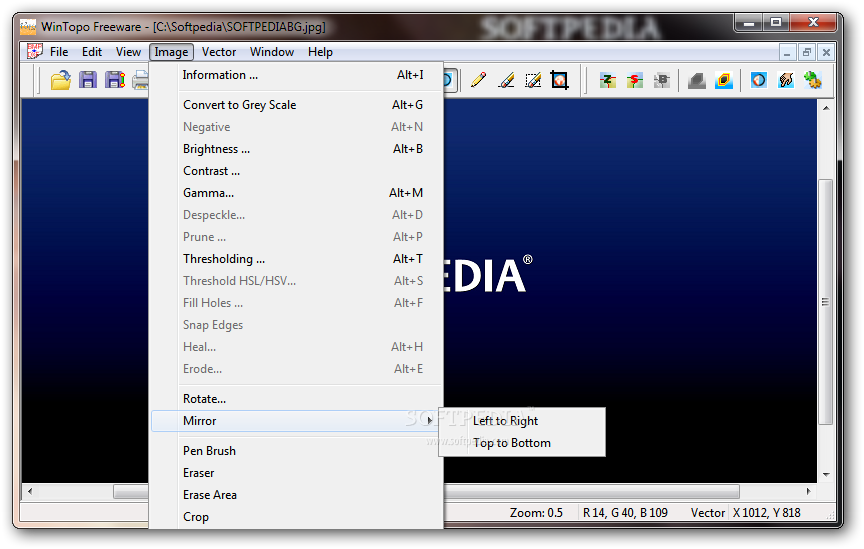Close the inner document window

pos(826,52)
